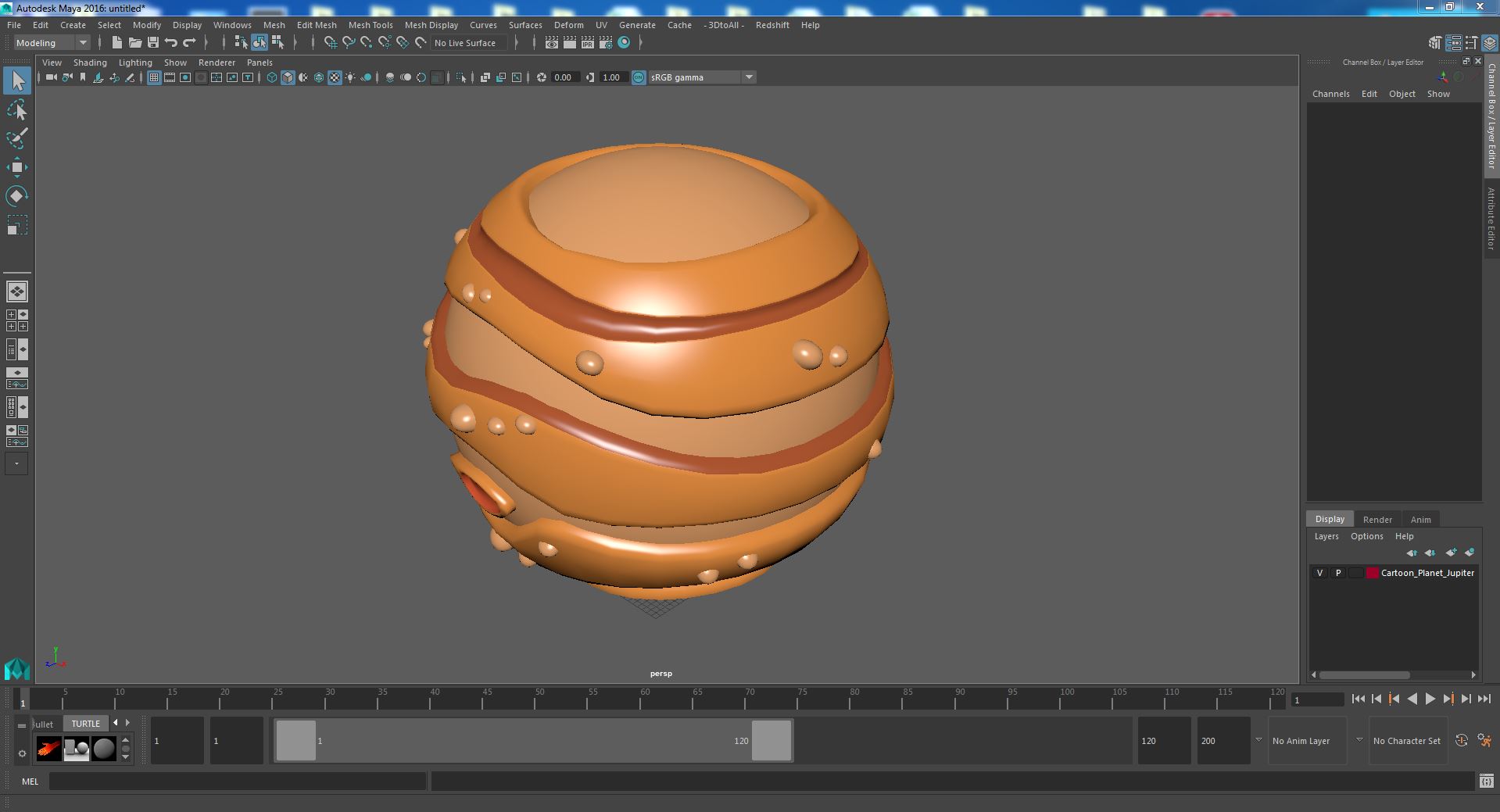1500x812 pixels.
Task: Open animation preferences with the running-man icon
Action: coord(1484,741)
